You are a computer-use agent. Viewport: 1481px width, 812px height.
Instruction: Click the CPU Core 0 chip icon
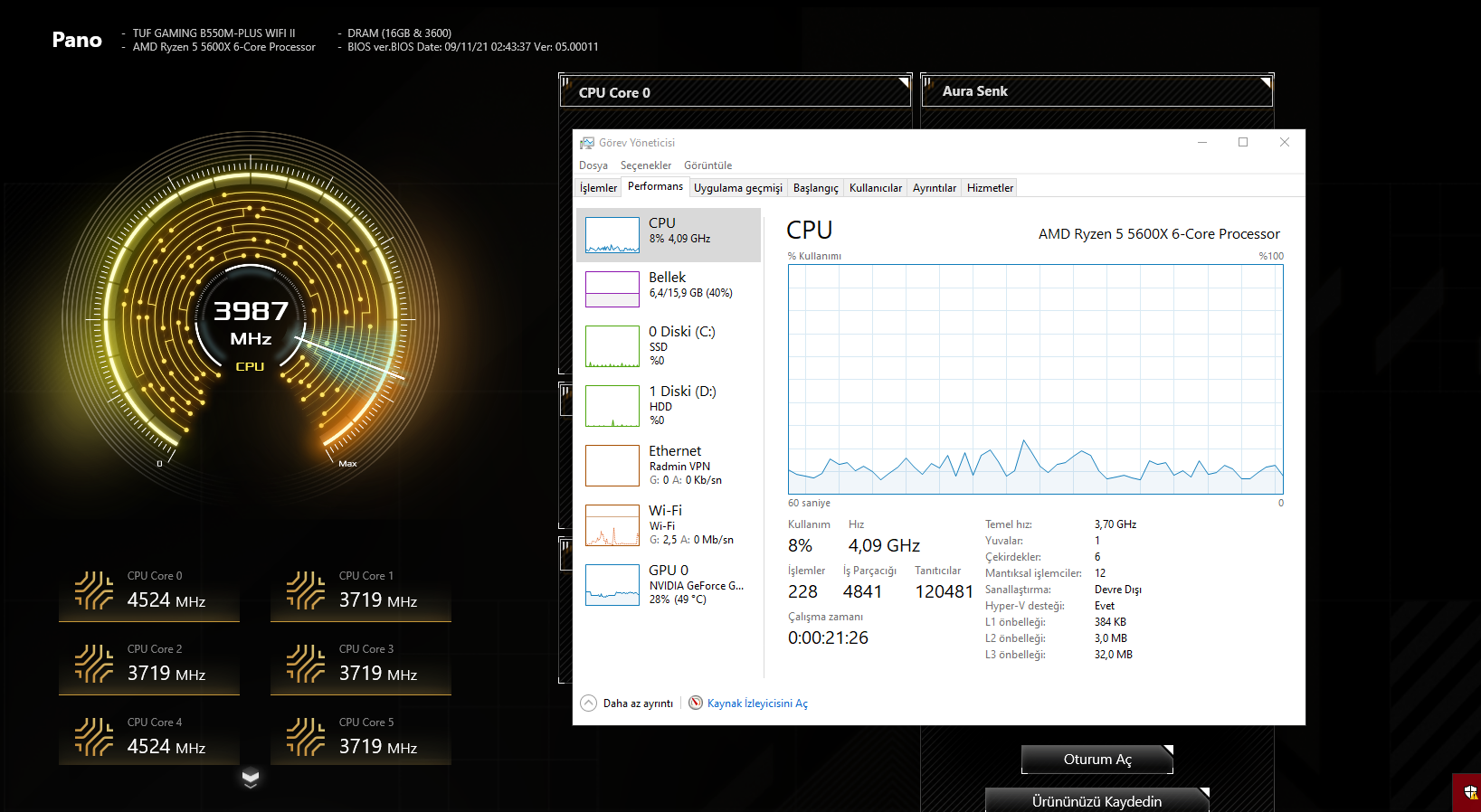[x=94, y=590]
